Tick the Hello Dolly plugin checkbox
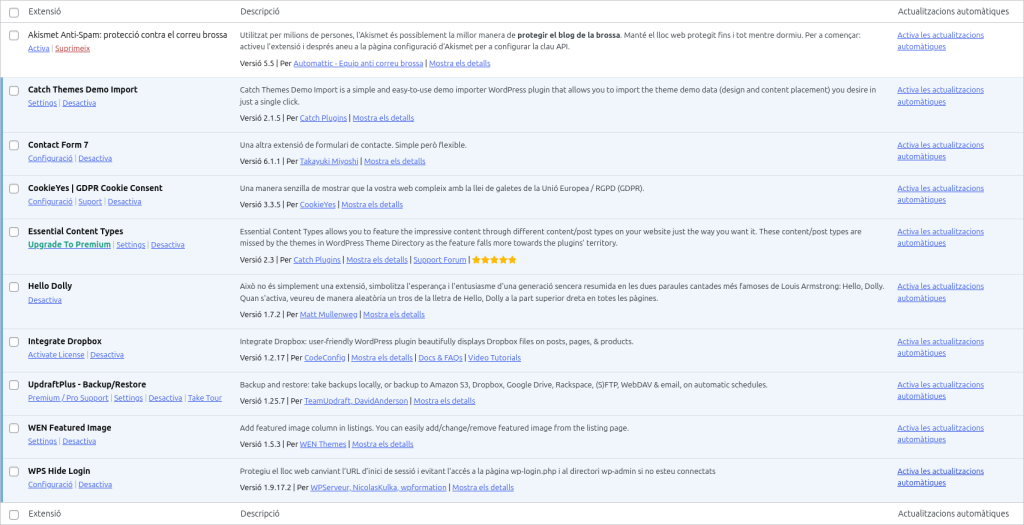Viewport: 1024px width, 525px height. [x=14, y=286]
